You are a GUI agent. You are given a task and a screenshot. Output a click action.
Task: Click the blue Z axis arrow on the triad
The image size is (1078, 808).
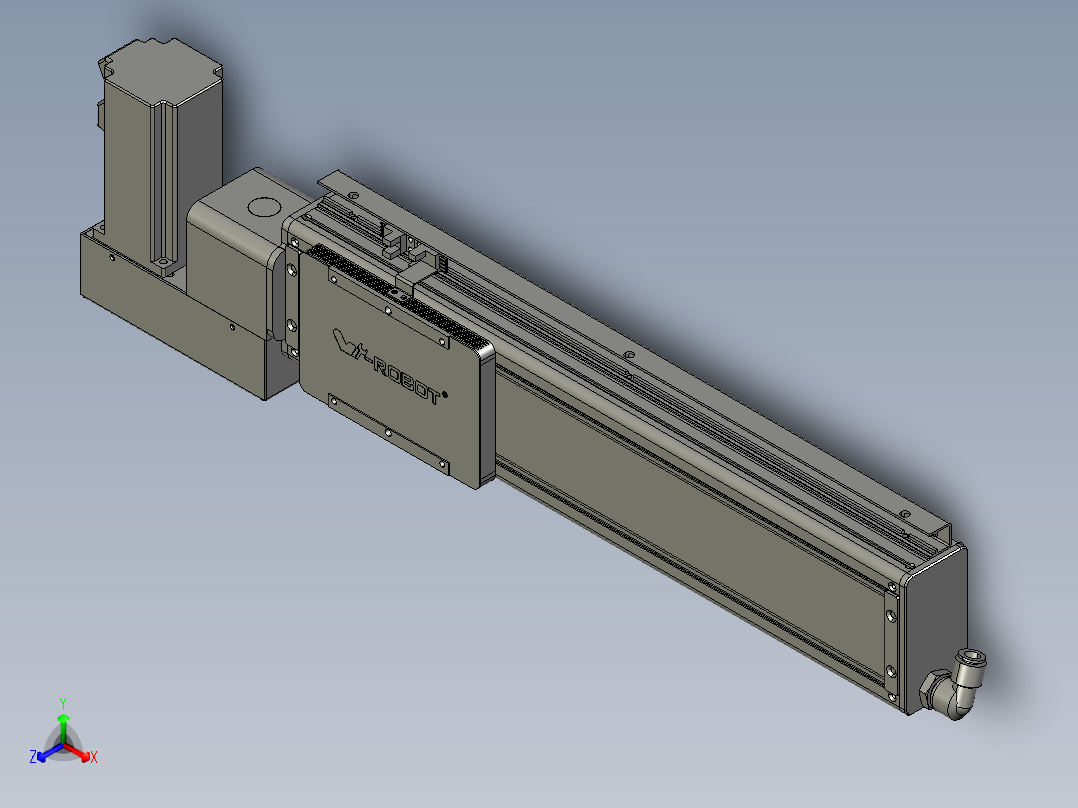pyautogui.click(x=50, y=752)
